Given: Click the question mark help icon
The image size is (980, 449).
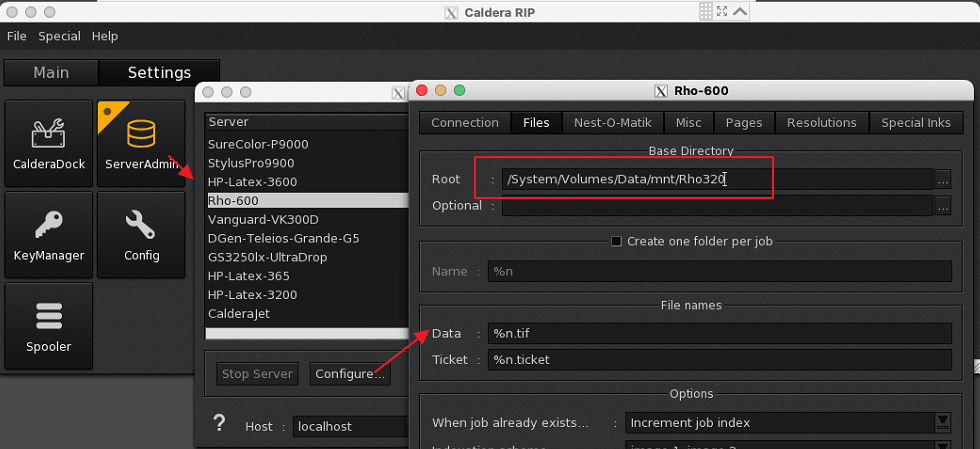Looking at the screenshot, I should [x=219, y=424].
